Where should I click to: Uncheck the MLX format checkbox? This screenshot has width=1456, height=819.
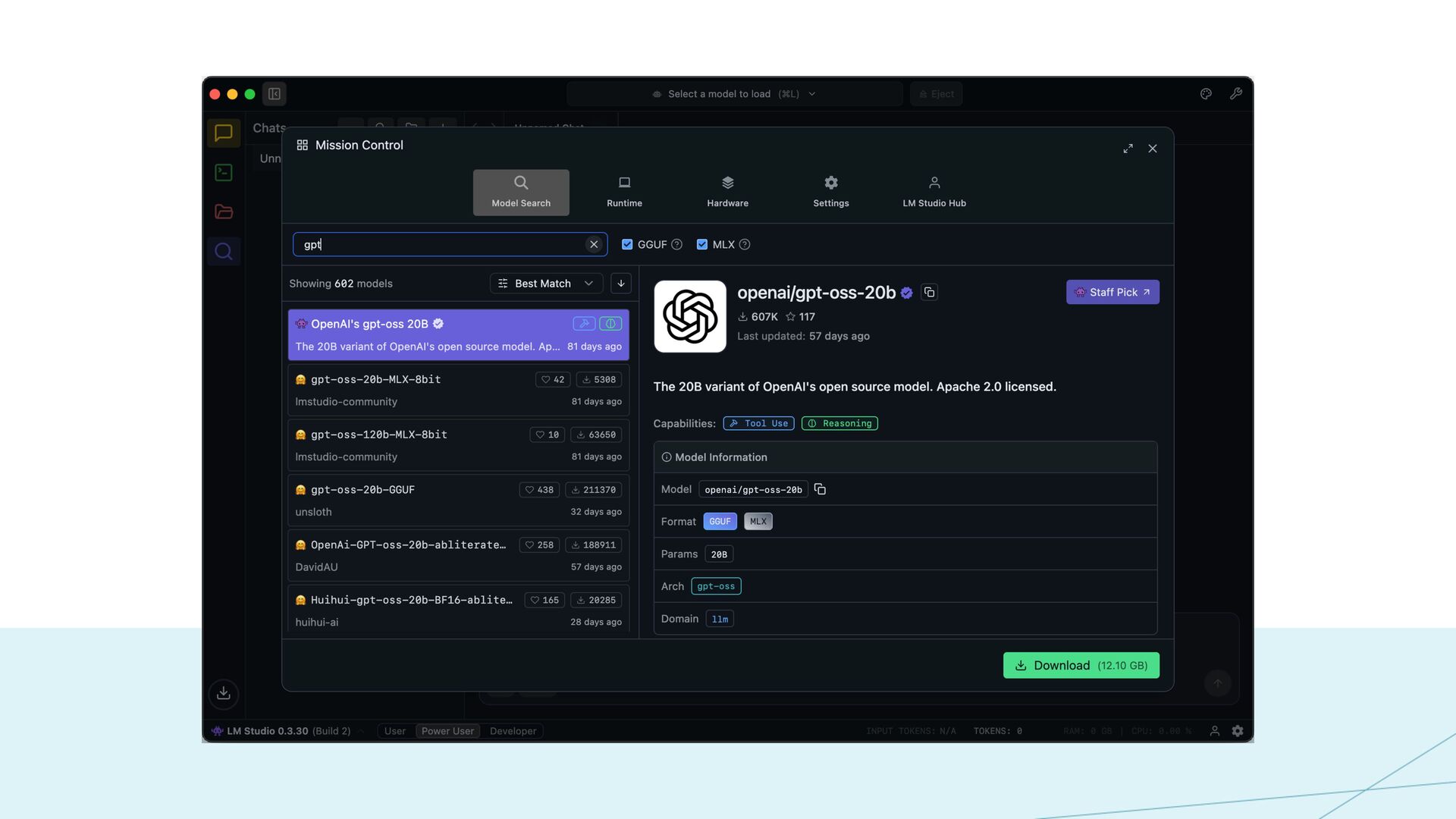(702, 244)
